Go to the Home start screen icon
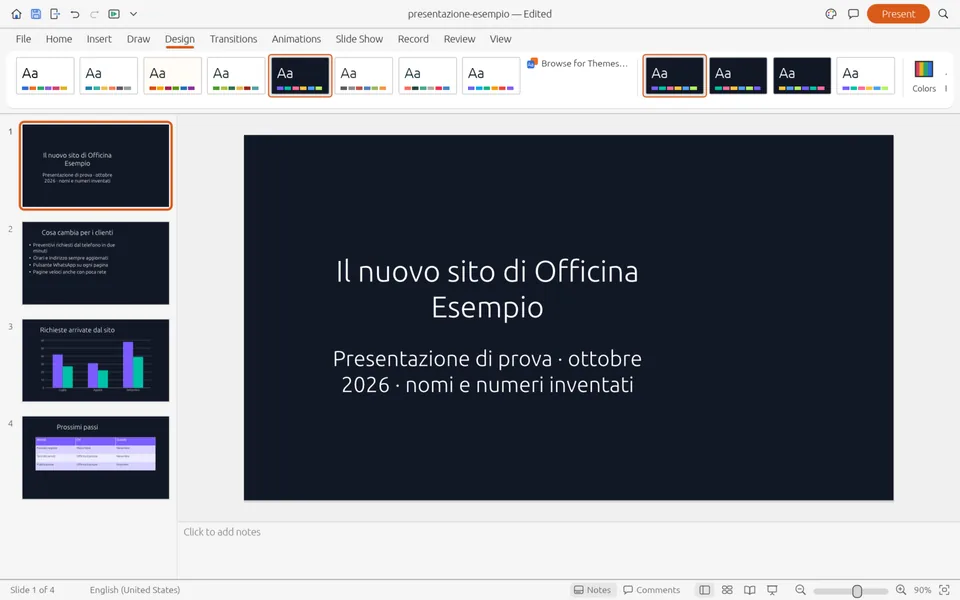 click(17, 13)
